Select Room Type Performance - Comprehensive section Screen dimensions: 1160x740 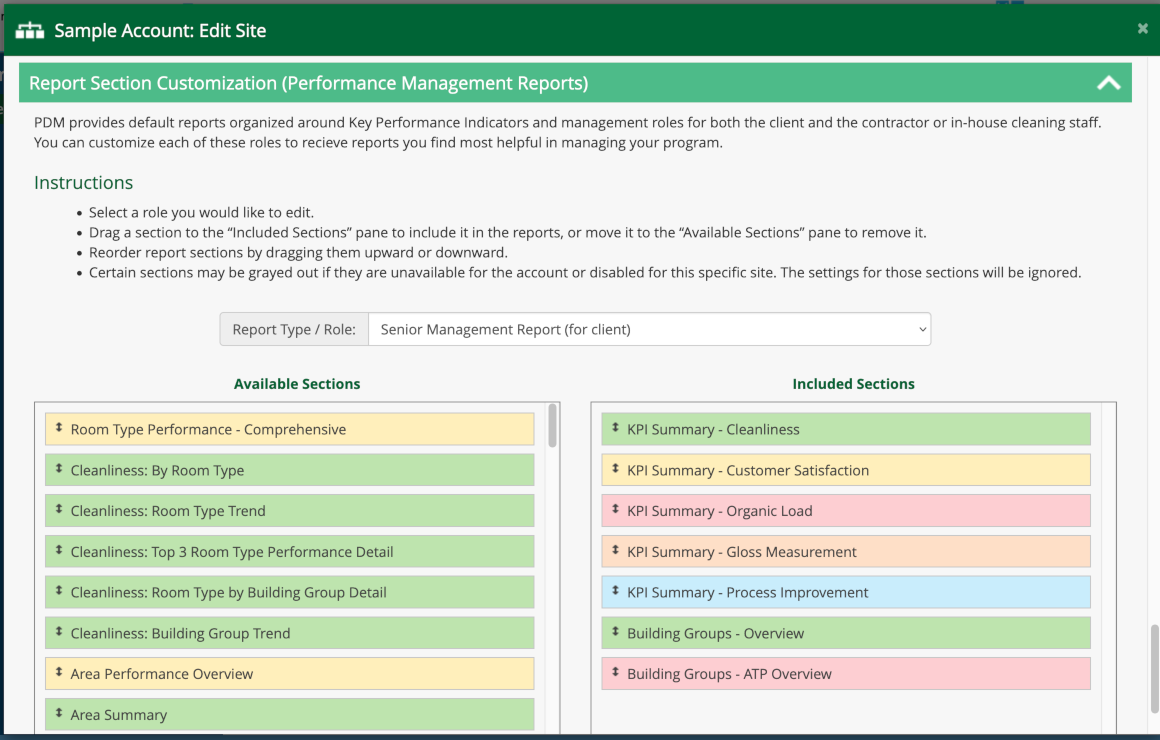(x=290, y=429)
